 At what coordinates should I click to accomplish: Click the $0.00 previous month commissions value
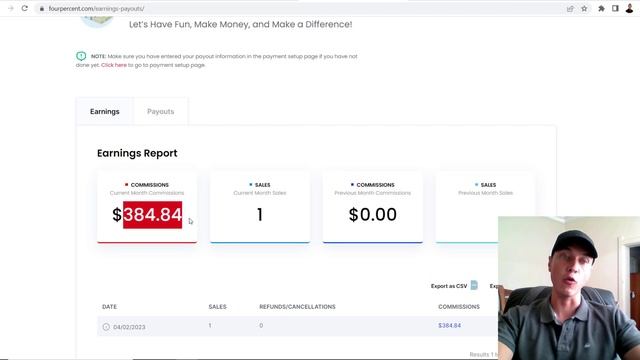(373, 215)
